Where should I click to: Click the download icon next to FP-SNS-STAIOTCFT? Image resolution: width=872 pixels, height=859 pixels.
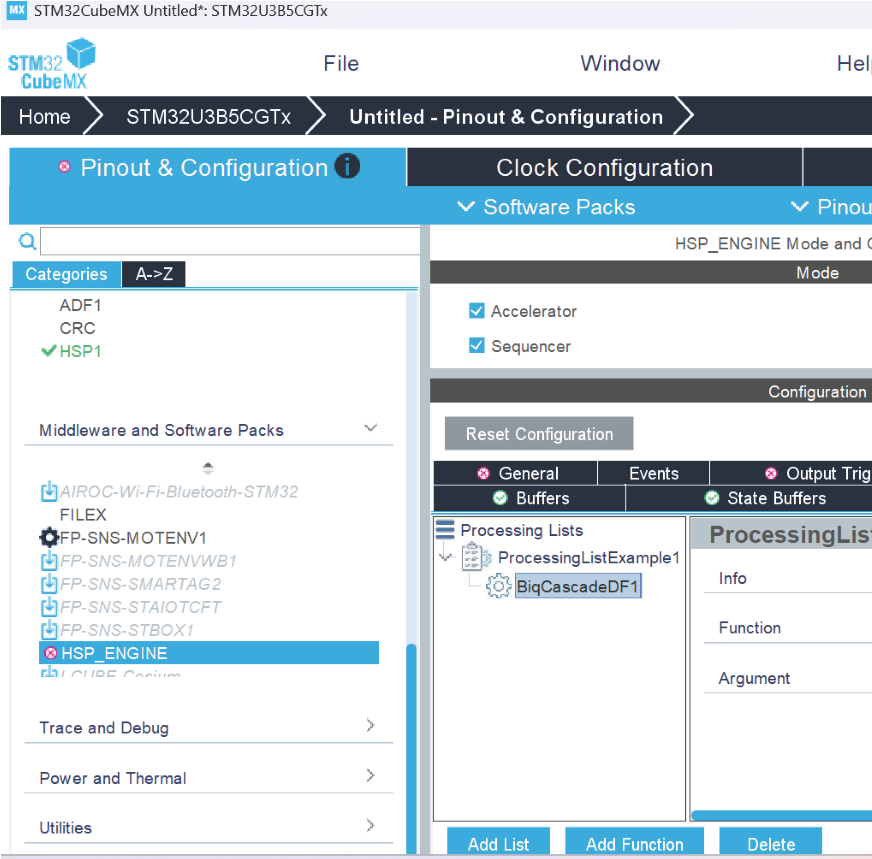point(49,607)
